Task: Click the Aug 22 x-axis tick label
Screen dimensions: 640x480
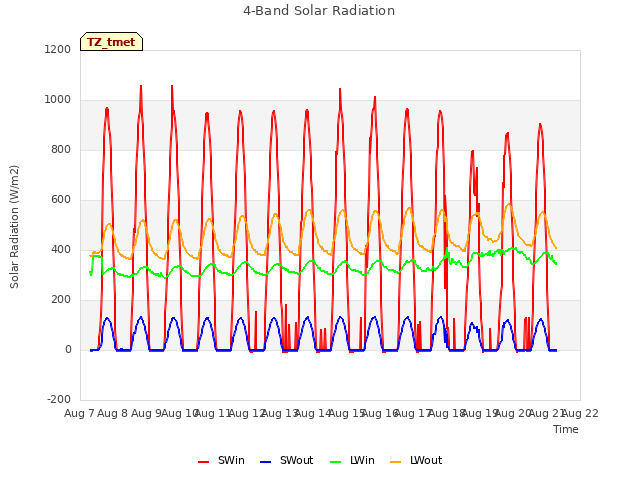Action: [x=580, y=413]
